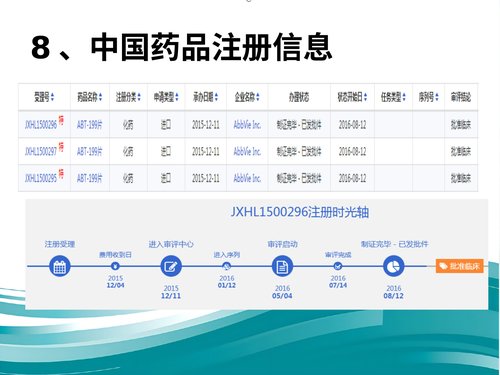Click the 注册受理 timeline label
Viewport: 500px width, 375px height.
click(x=60, y=244)
